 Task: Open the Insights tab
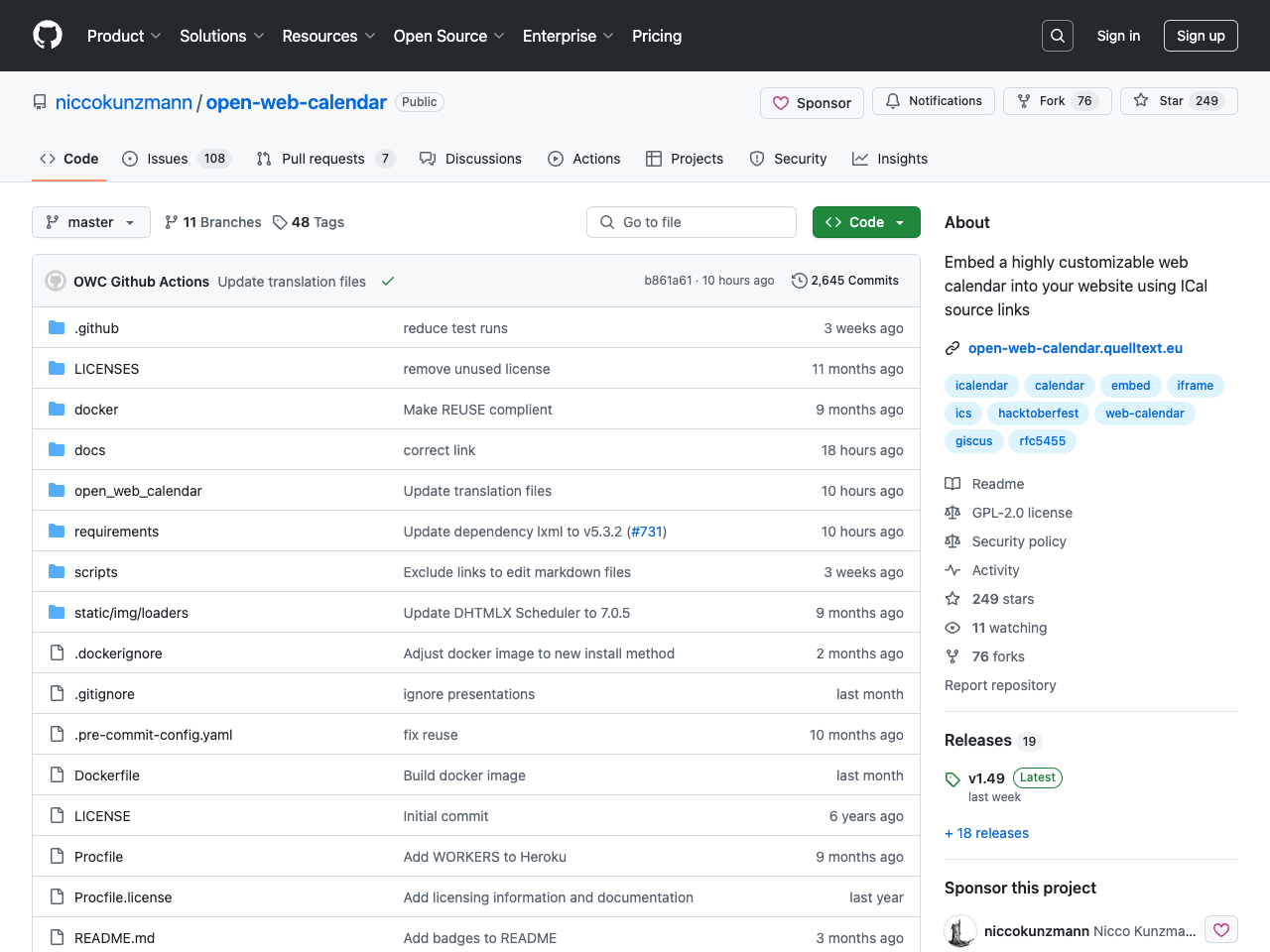click(x=890, y=159)
